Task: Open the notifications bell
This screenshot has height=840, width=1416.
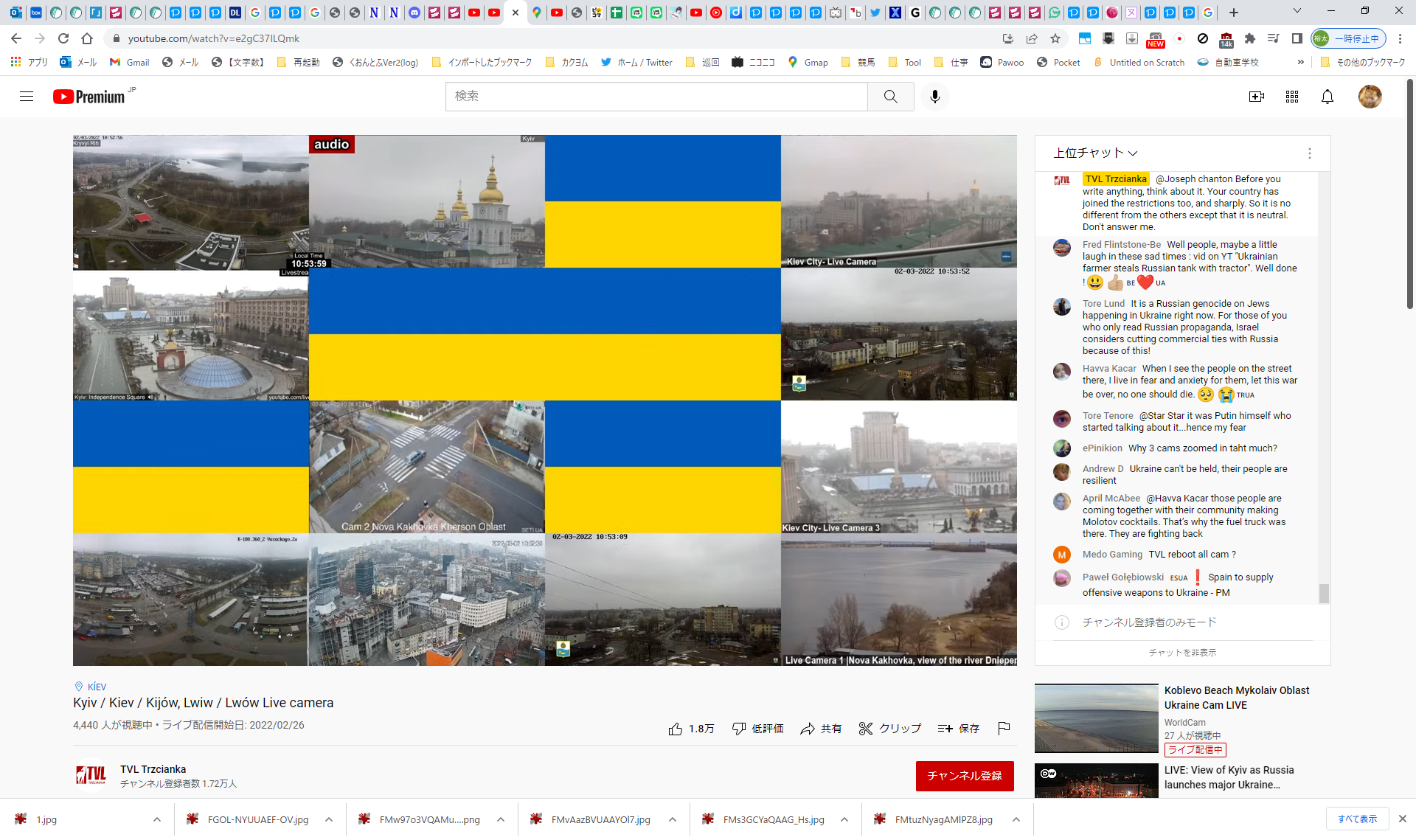Action: 1327,97
